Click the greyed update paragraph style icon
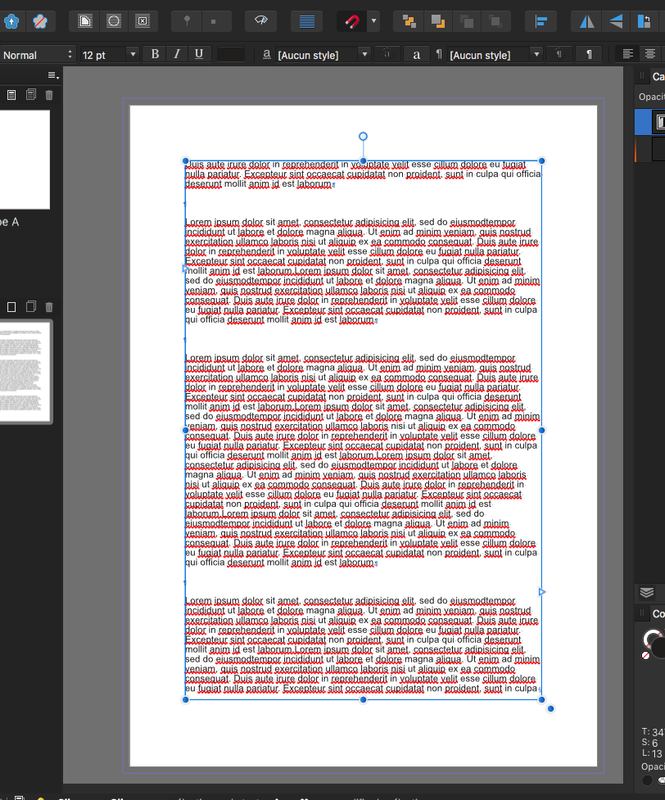 coord(559,54)
